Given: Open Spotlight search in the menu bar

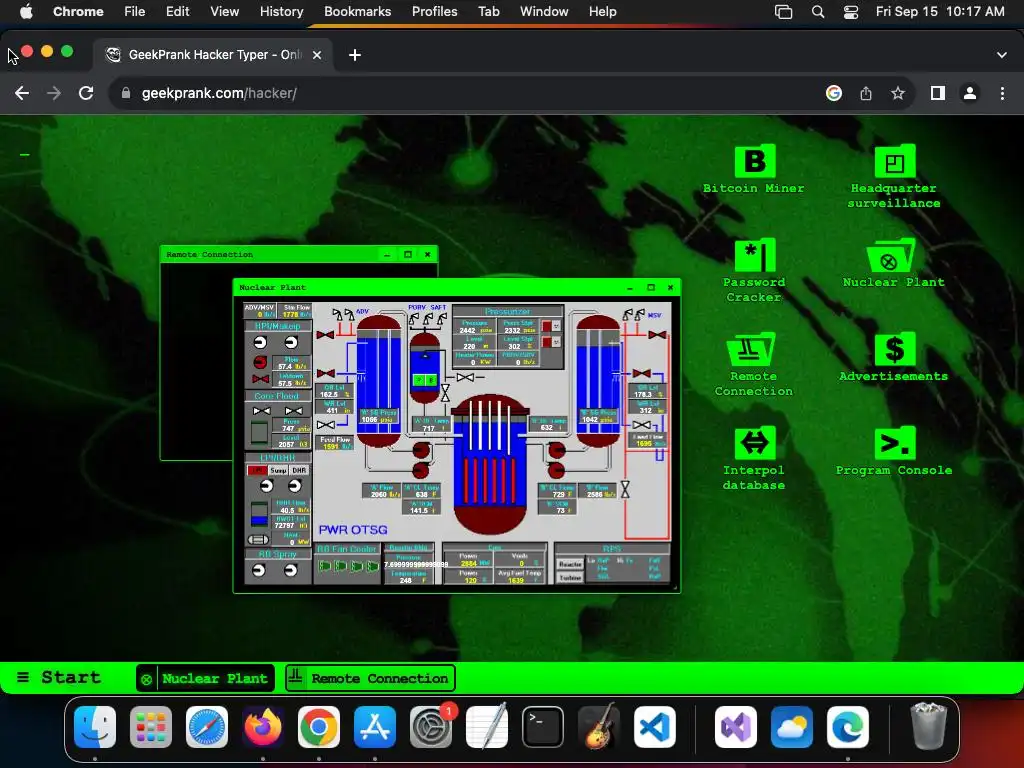Looking at the screenshot, I should [x=818, y=12].
